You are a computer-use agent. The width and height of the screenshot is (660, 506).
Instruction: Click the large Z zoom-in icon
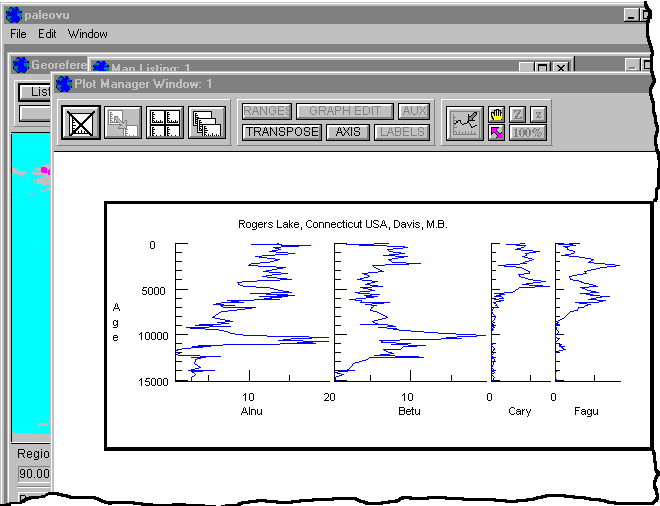517,114
